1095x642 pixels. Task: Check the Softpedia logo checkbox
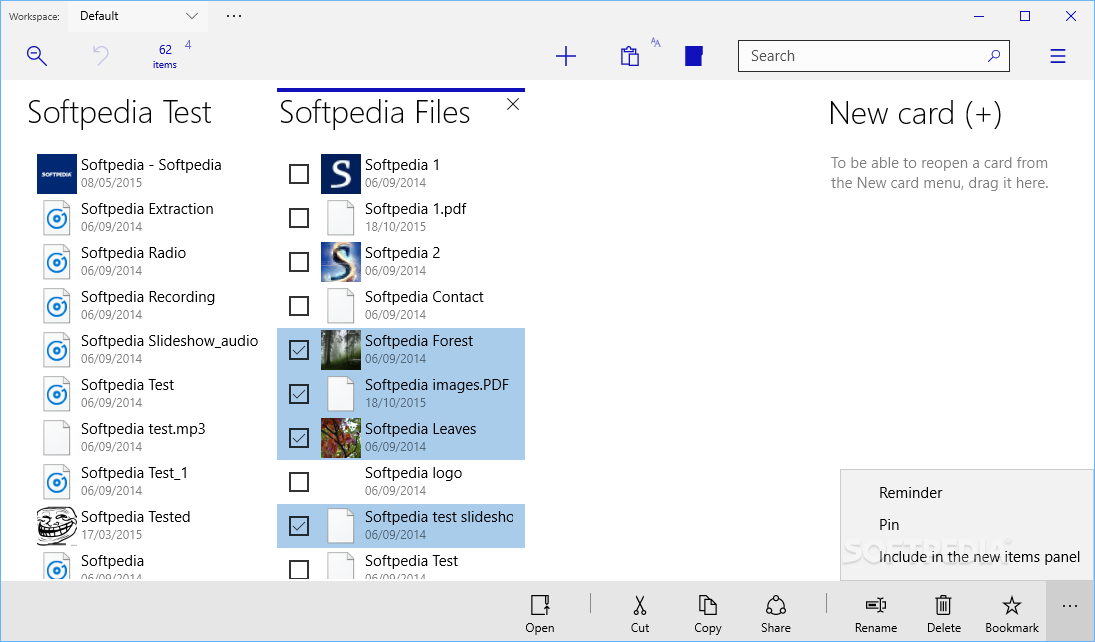click(x=299, y=481)
